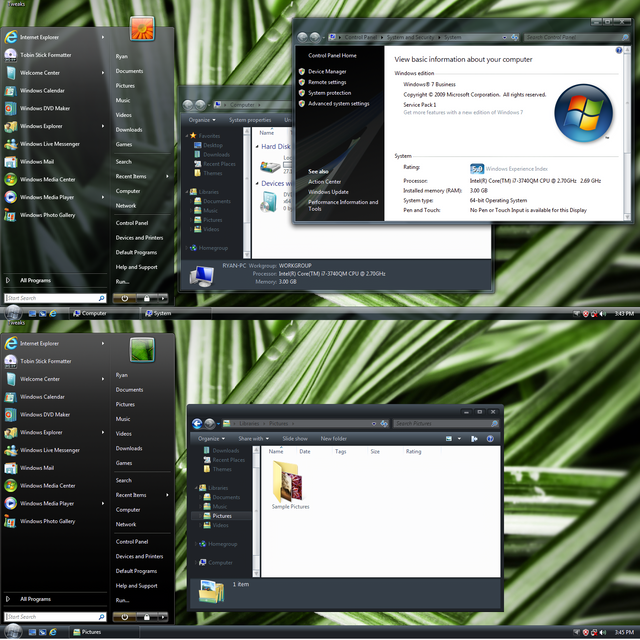The image size is (640, 640).
Task: Click the Windows Experience Index link
Action: coord(517,169)
